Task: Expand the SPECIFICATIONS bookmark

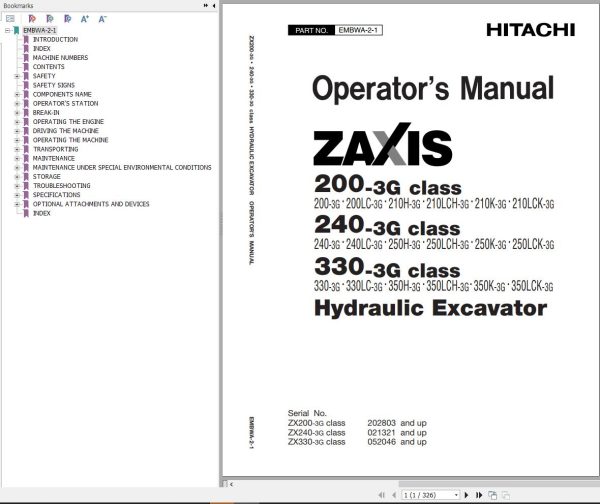Action: tap(17, 195)
